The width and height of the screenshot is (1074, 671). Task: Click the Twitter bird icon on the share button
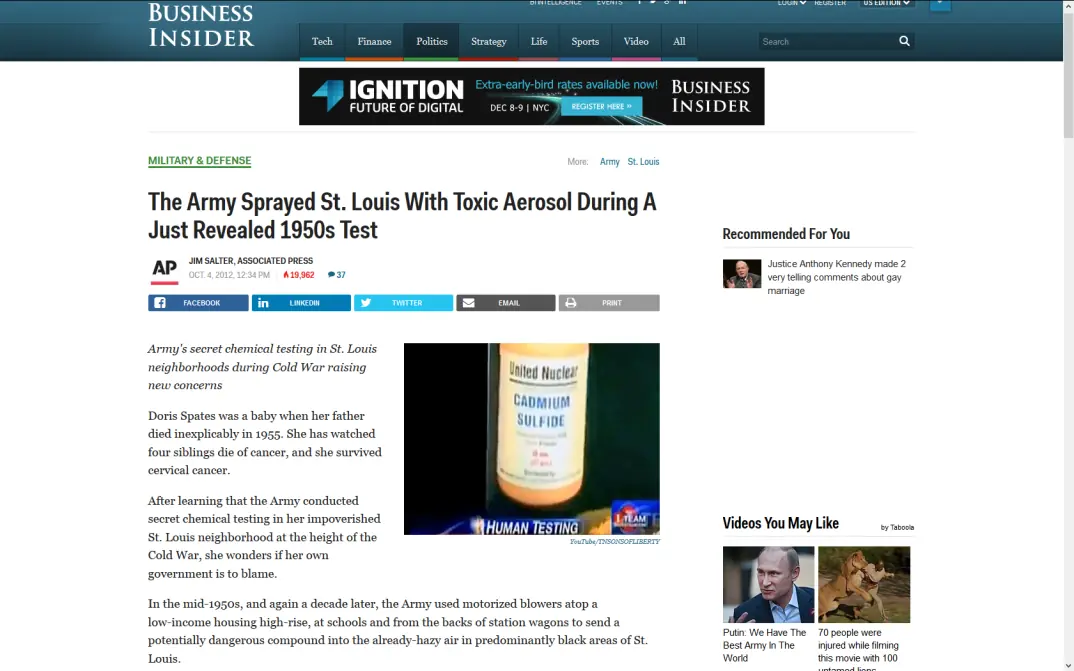click(366, 303)
